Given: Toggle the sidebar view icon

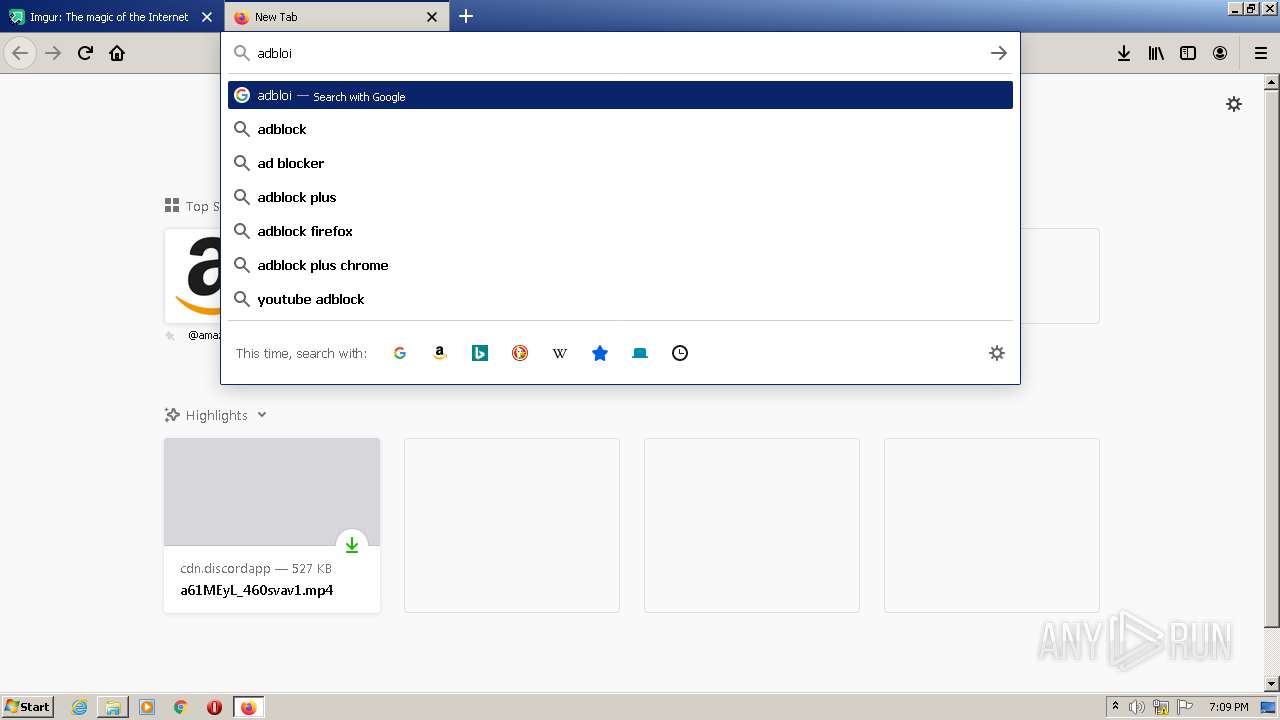Looking at the screenshot, I should (x=1188, y=53).
